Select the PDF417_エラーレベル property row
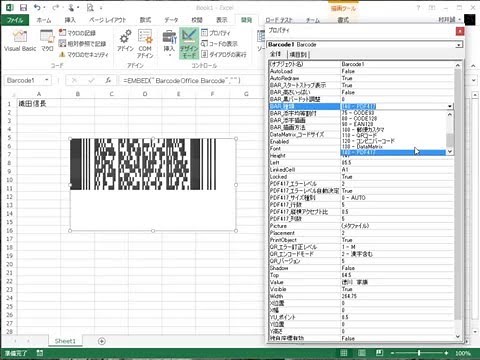 pyautogui.click(x=362, y=184)
